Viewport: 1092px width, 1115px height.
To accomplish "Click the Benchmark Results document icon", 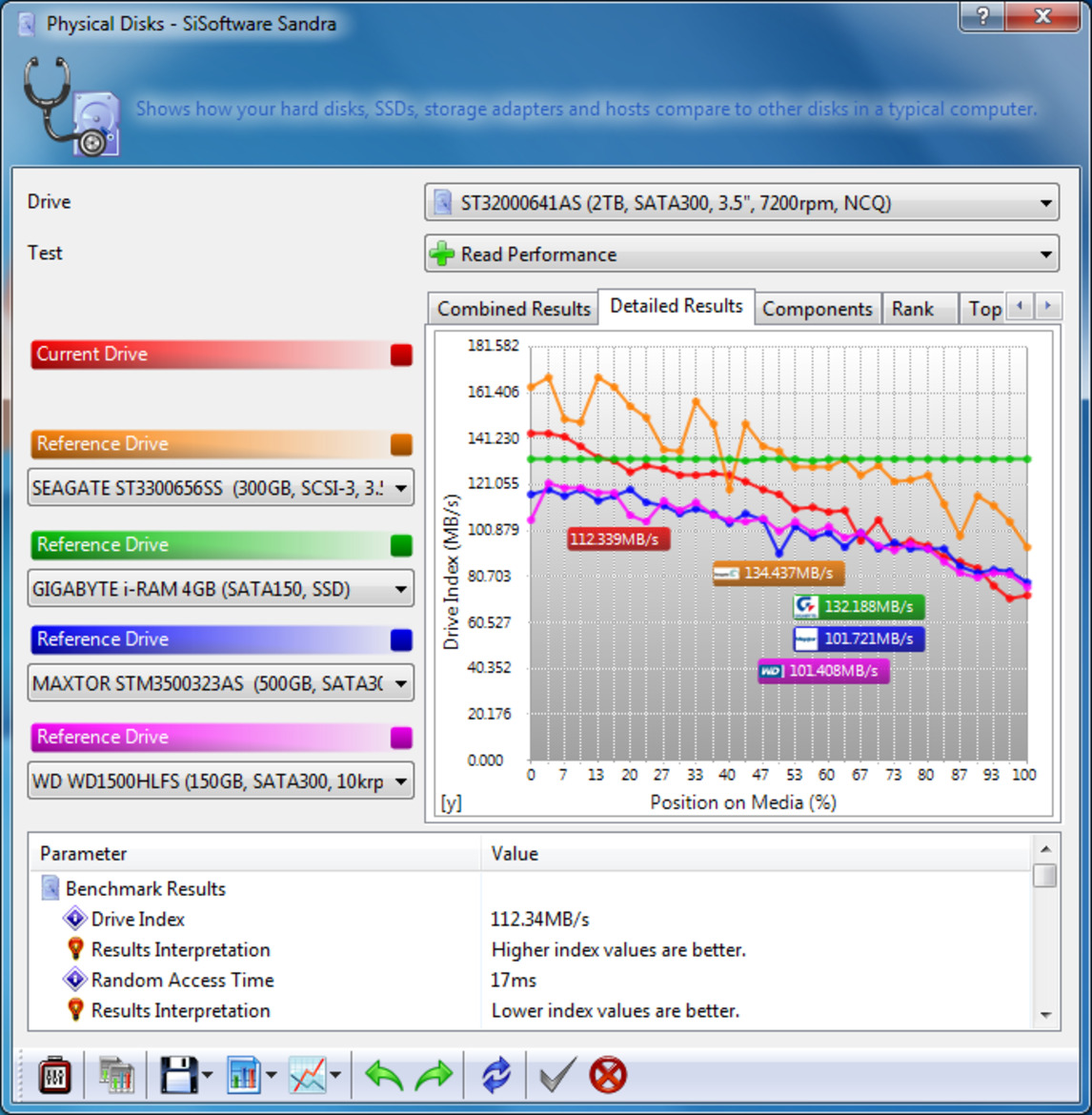I will (50, 887).
